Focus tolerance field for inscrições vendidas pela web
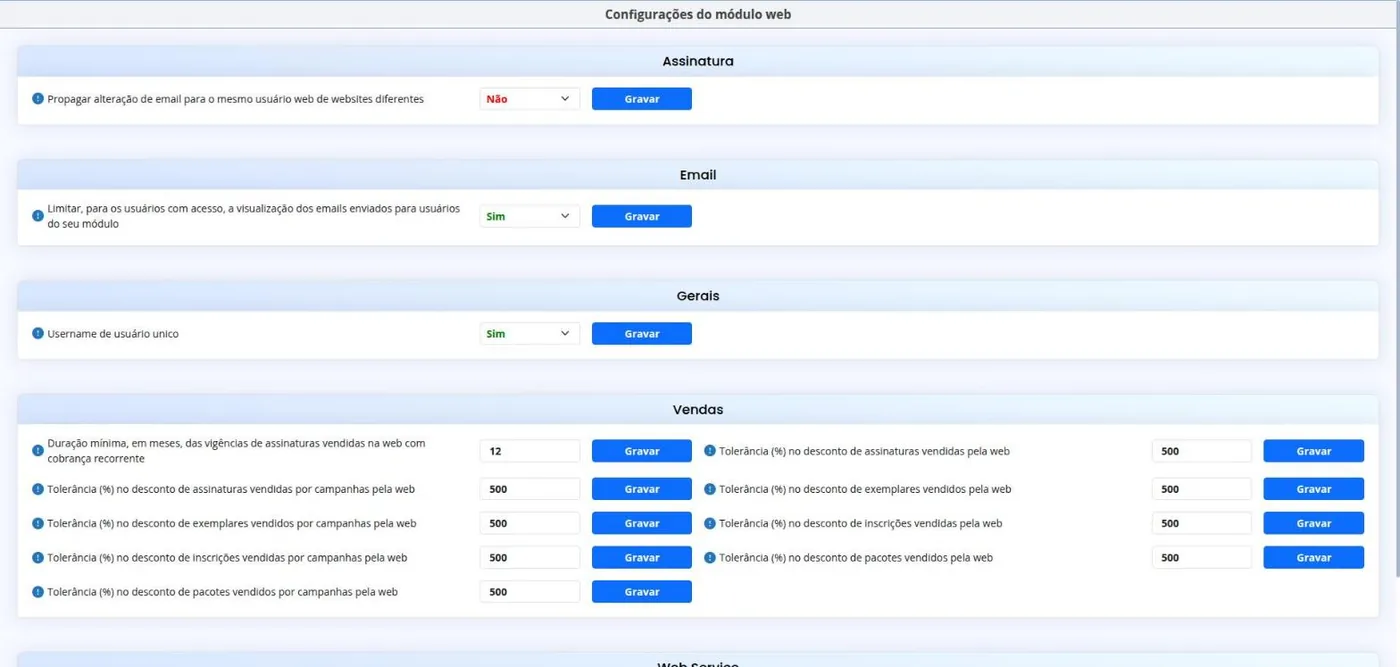 [x=1202, y=523]
